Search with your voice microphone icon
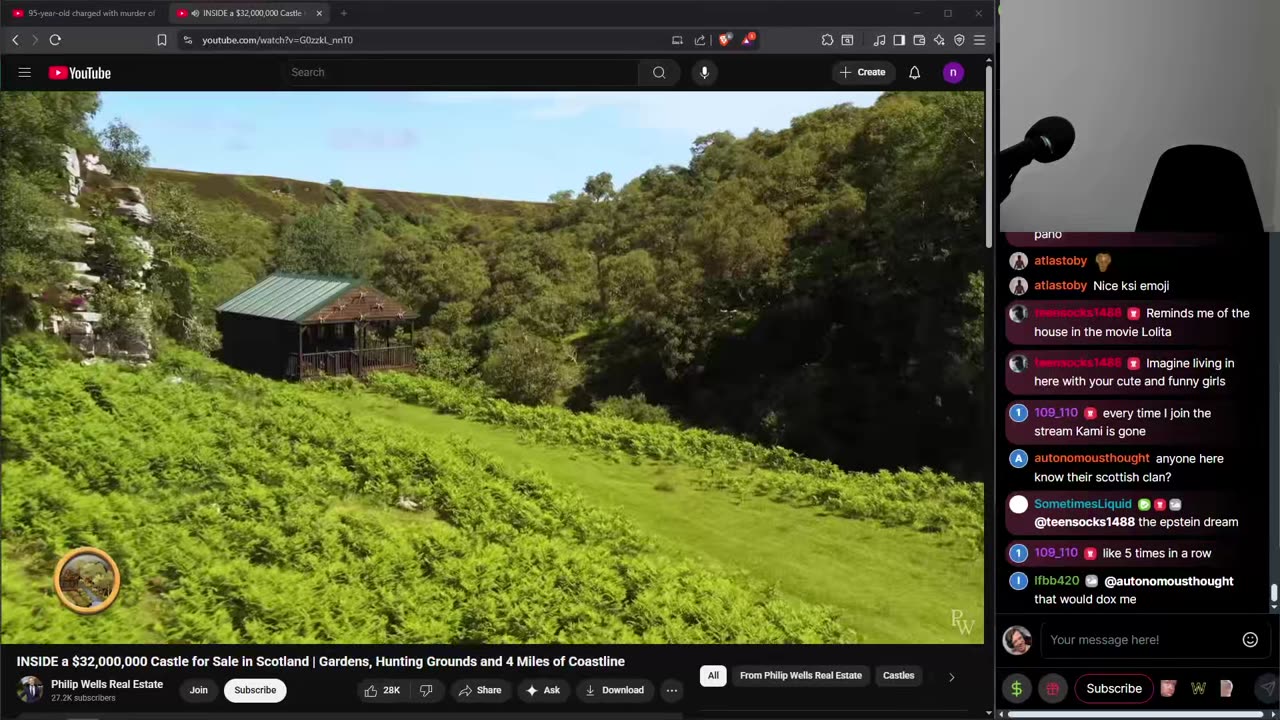 (704, 72)
